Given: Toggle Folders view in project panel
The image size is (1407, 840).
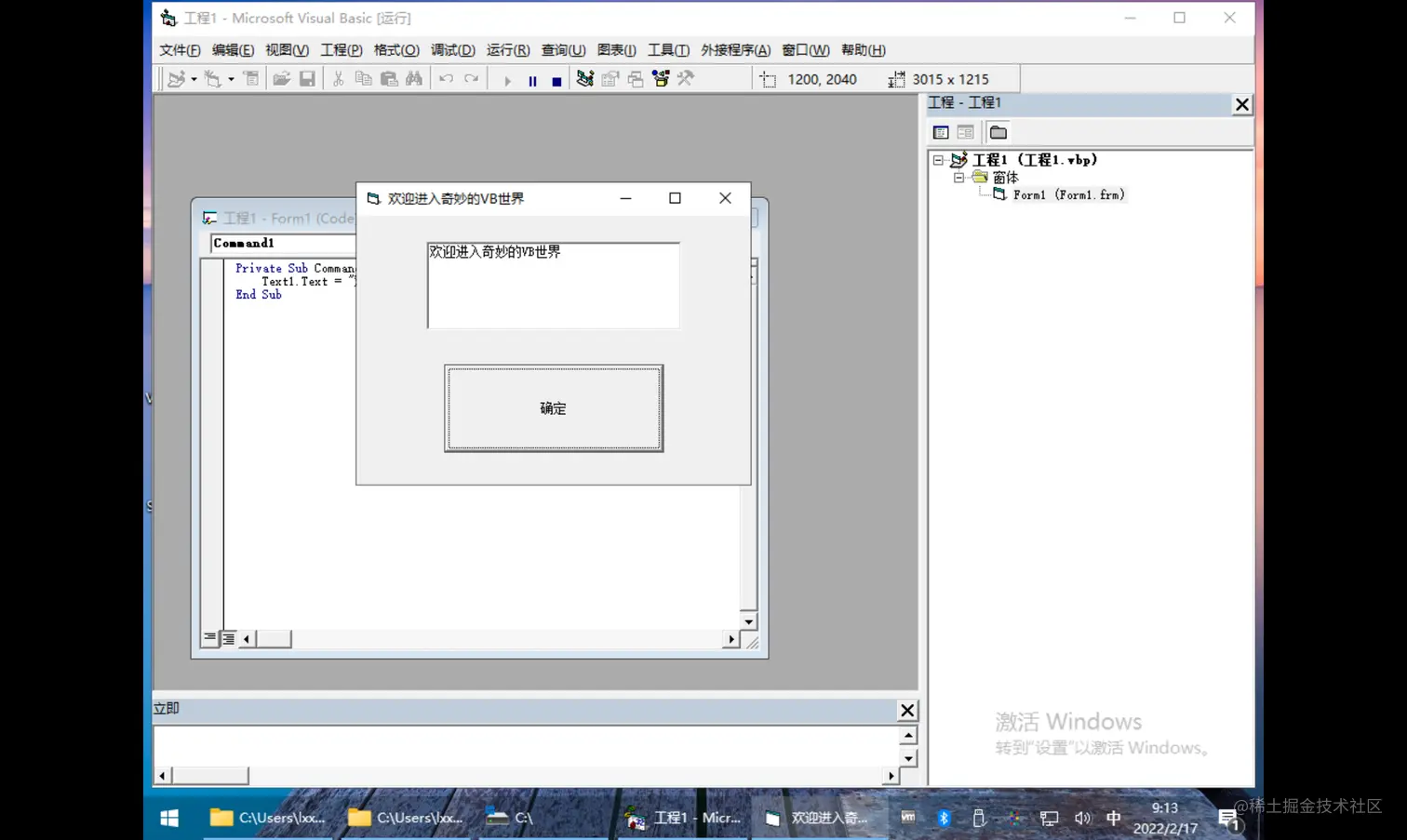Looking at the screenshot, I should [998, 132].
